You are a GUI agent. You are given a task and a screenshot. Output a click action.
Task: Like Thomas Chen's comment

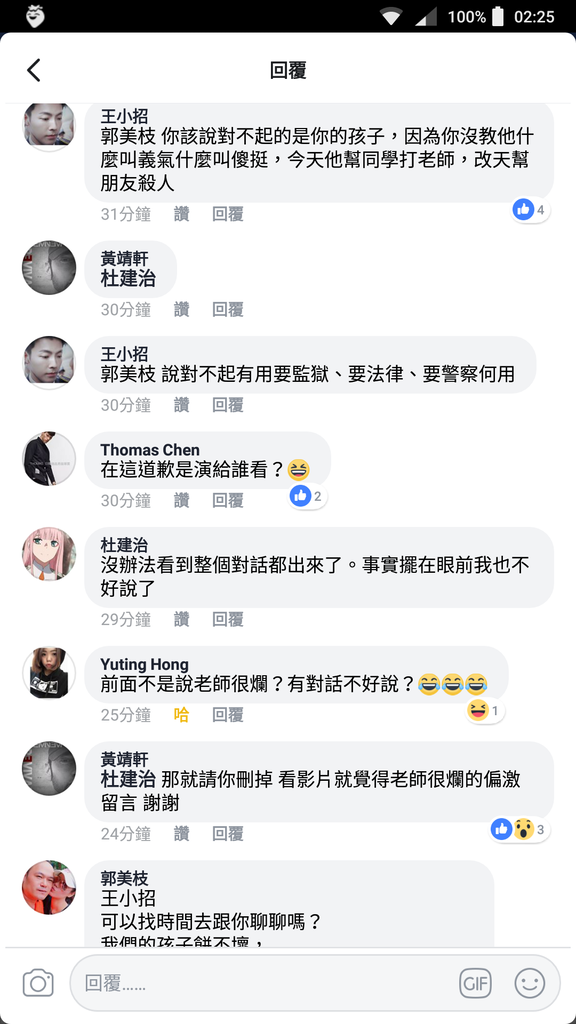point(182,501)
